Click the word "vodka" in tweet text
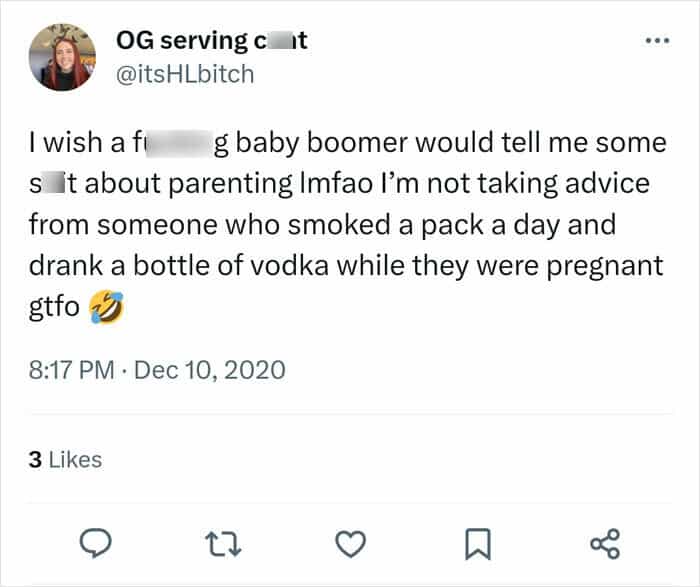This screenshot has width=700, height=587. pos(289,266)
